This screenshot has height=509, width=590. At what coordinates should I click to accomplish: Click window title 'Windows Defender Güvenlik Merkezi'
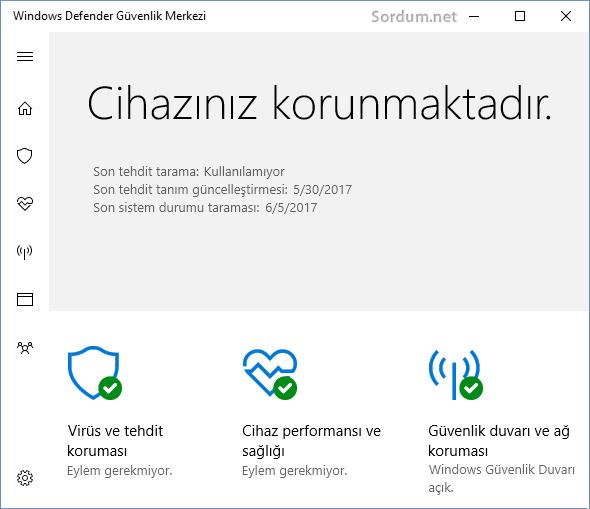click(109, 16)
